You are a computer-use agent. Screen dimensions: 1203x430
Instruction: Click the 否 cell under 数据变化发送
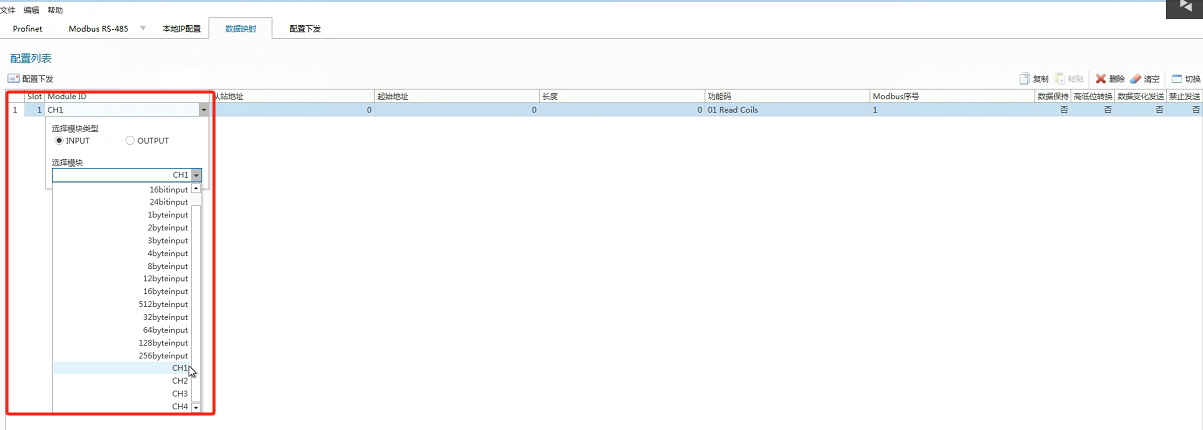pos(1140,110)
